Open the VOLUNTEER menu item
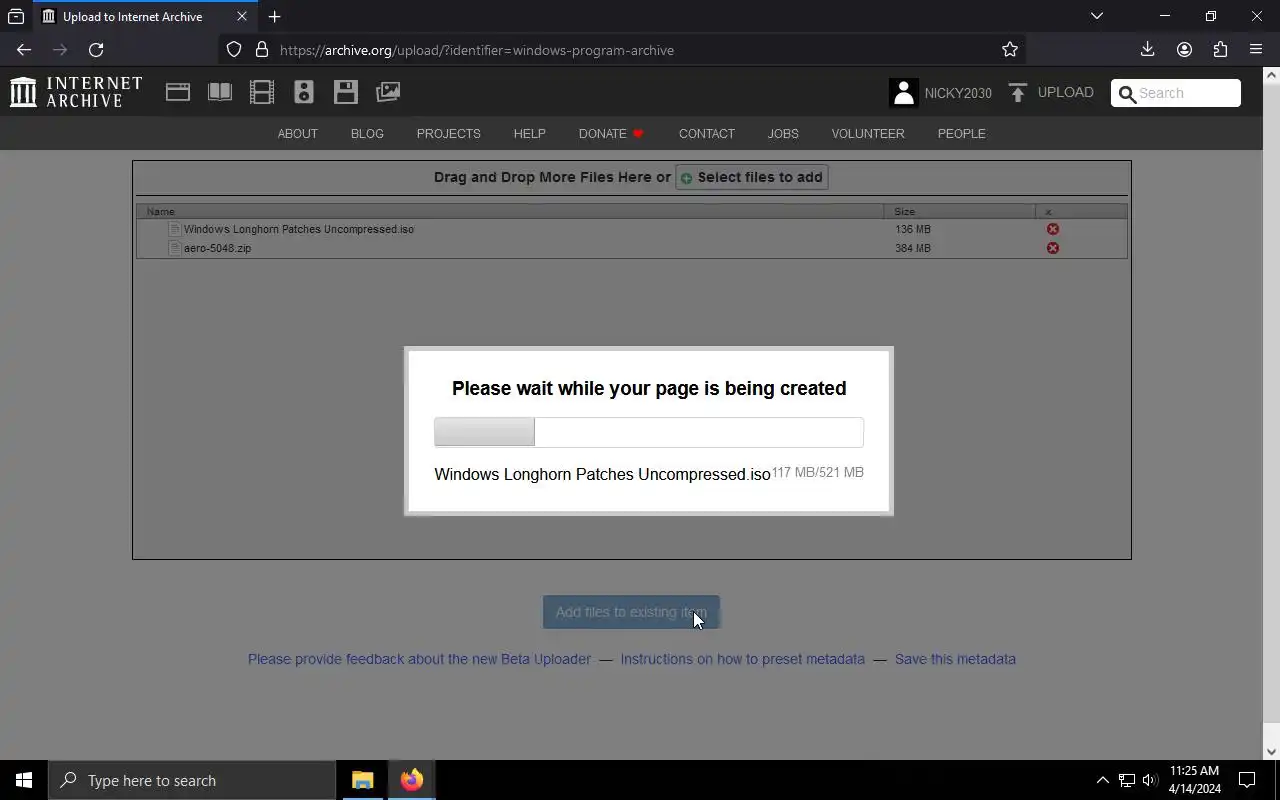Viewport: 1280px width, 800px height. [868, 133]
